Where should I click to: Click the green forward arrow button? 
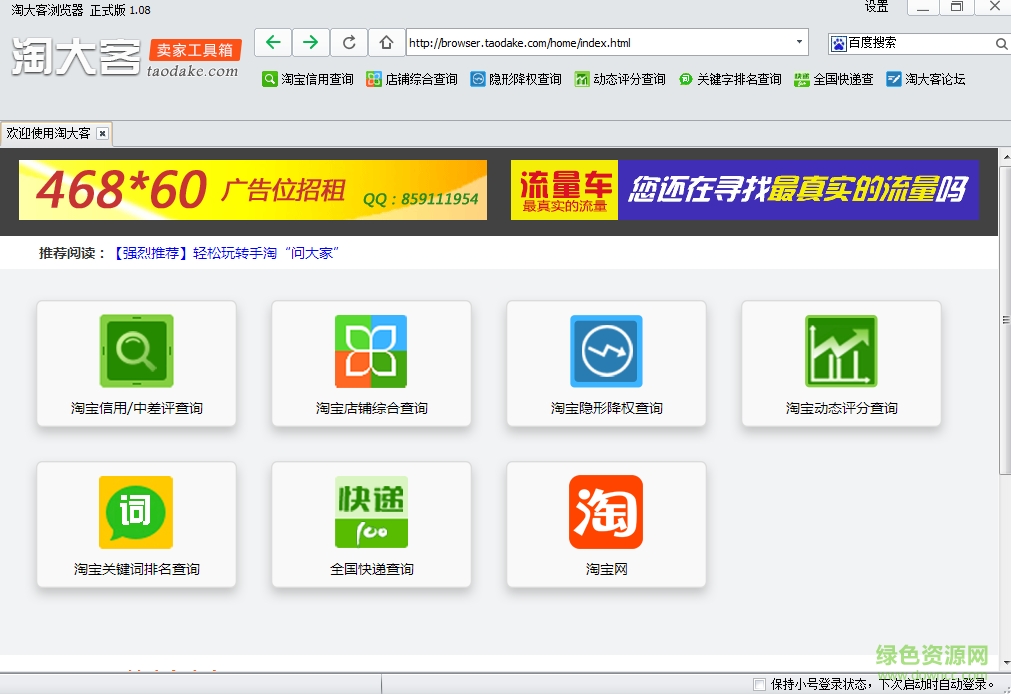pyautogui.click(x=311, y=42)
